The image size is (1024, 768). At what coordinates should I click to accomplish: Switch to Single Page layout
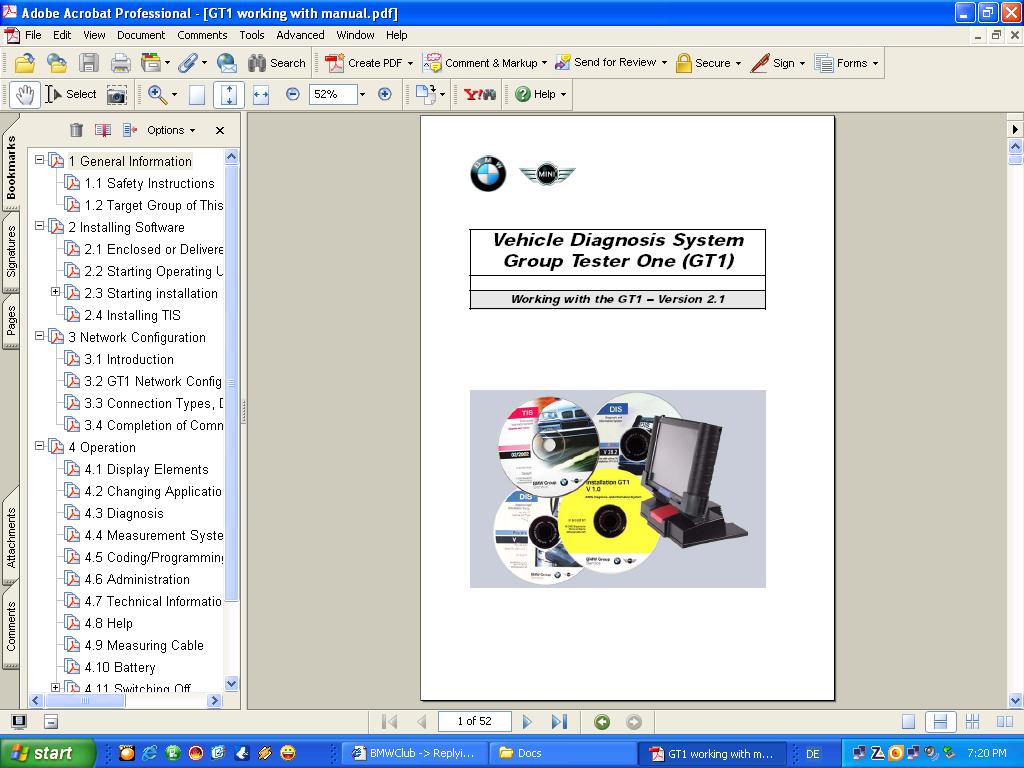tap(908, 722)
